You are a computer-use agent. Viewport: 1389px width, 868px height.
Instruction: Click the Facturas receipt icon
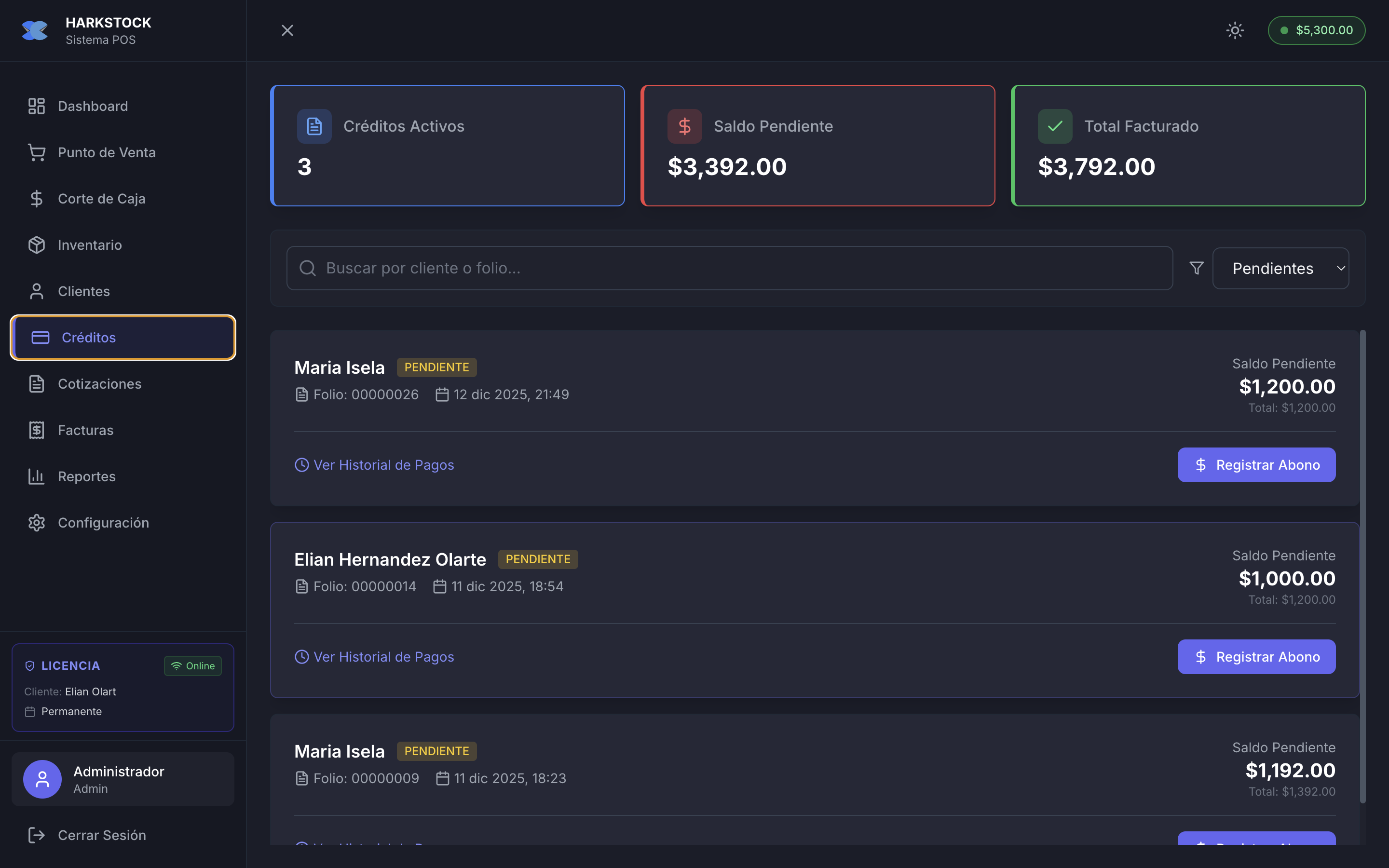(x=37, y=430)
